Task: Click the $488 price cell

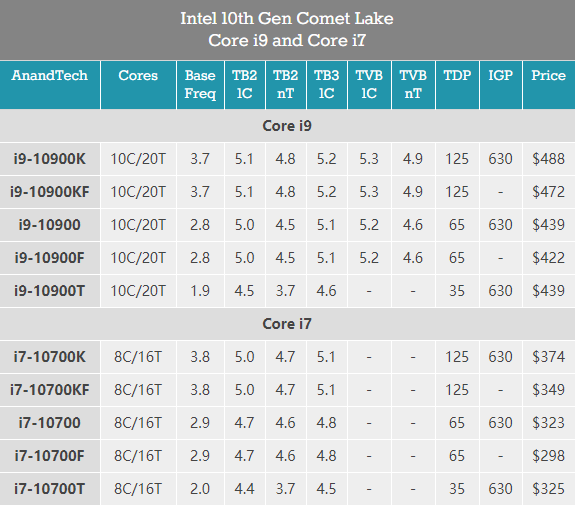Action: [x=549, y=159]
